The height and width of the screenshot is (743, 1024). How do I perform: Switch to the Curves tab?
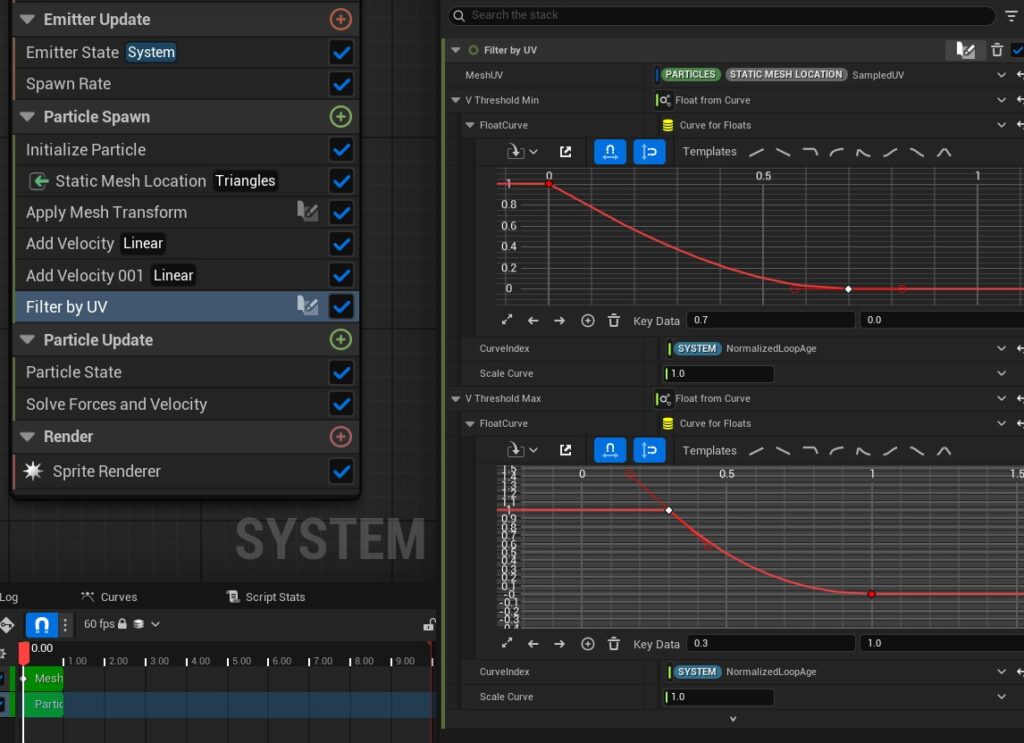(110, 597)
